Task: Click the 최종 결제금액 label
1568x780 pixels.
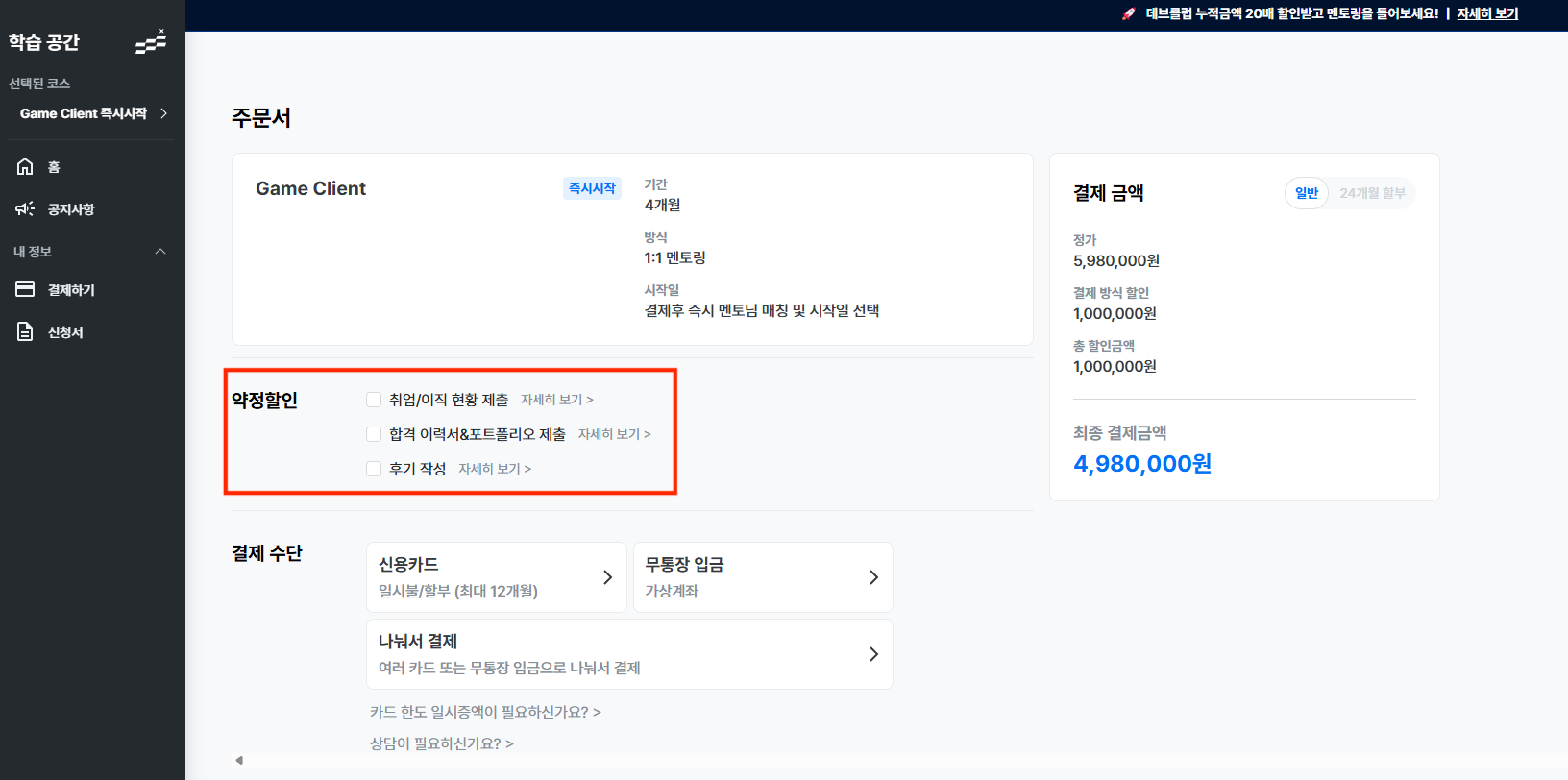Action: (x=1120, y=433)
